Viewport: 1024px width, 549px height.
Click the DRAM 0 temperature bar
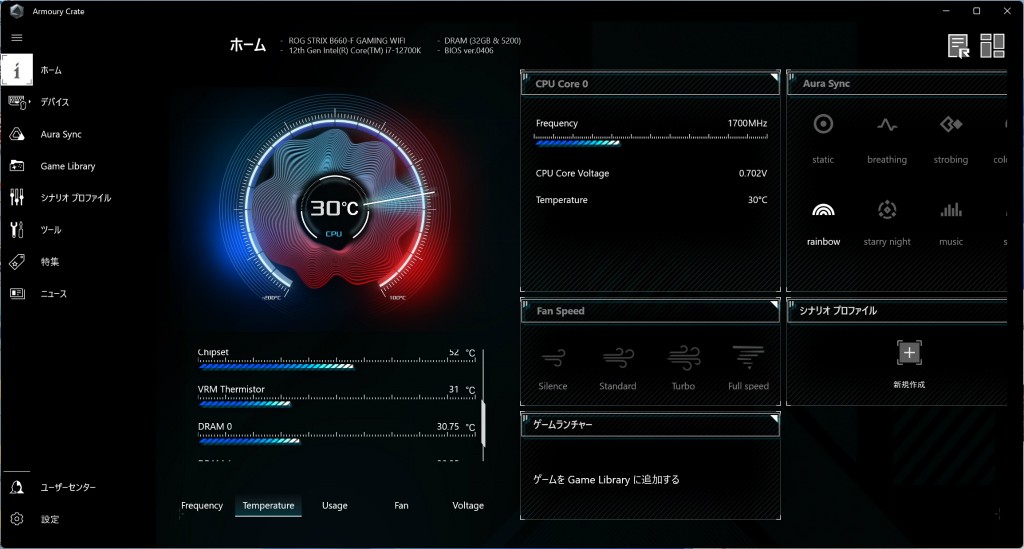pyautogui.click(x=249, y=441)
